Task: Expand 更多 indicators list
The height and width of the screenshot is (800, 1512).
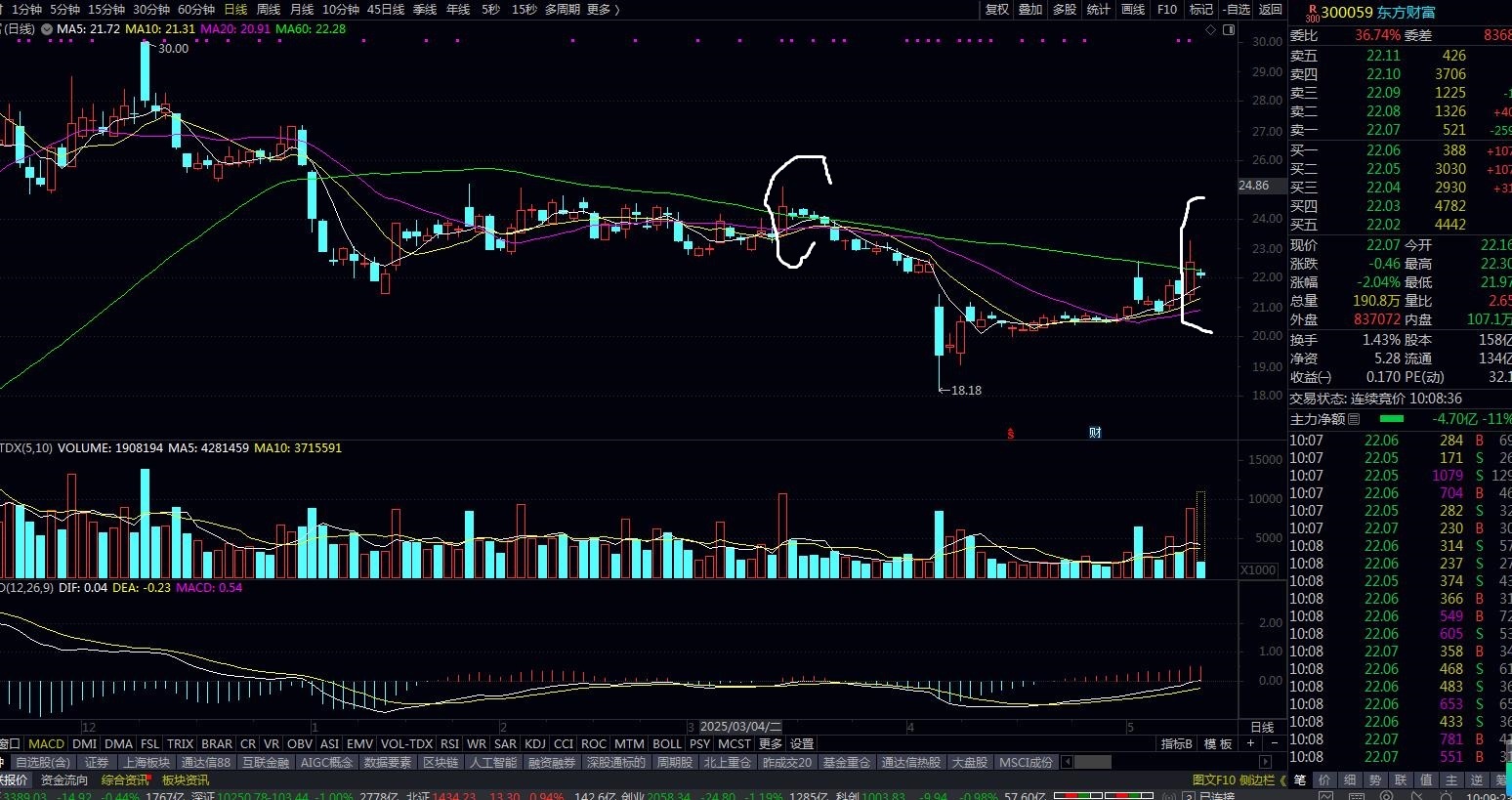Action: 771,743
